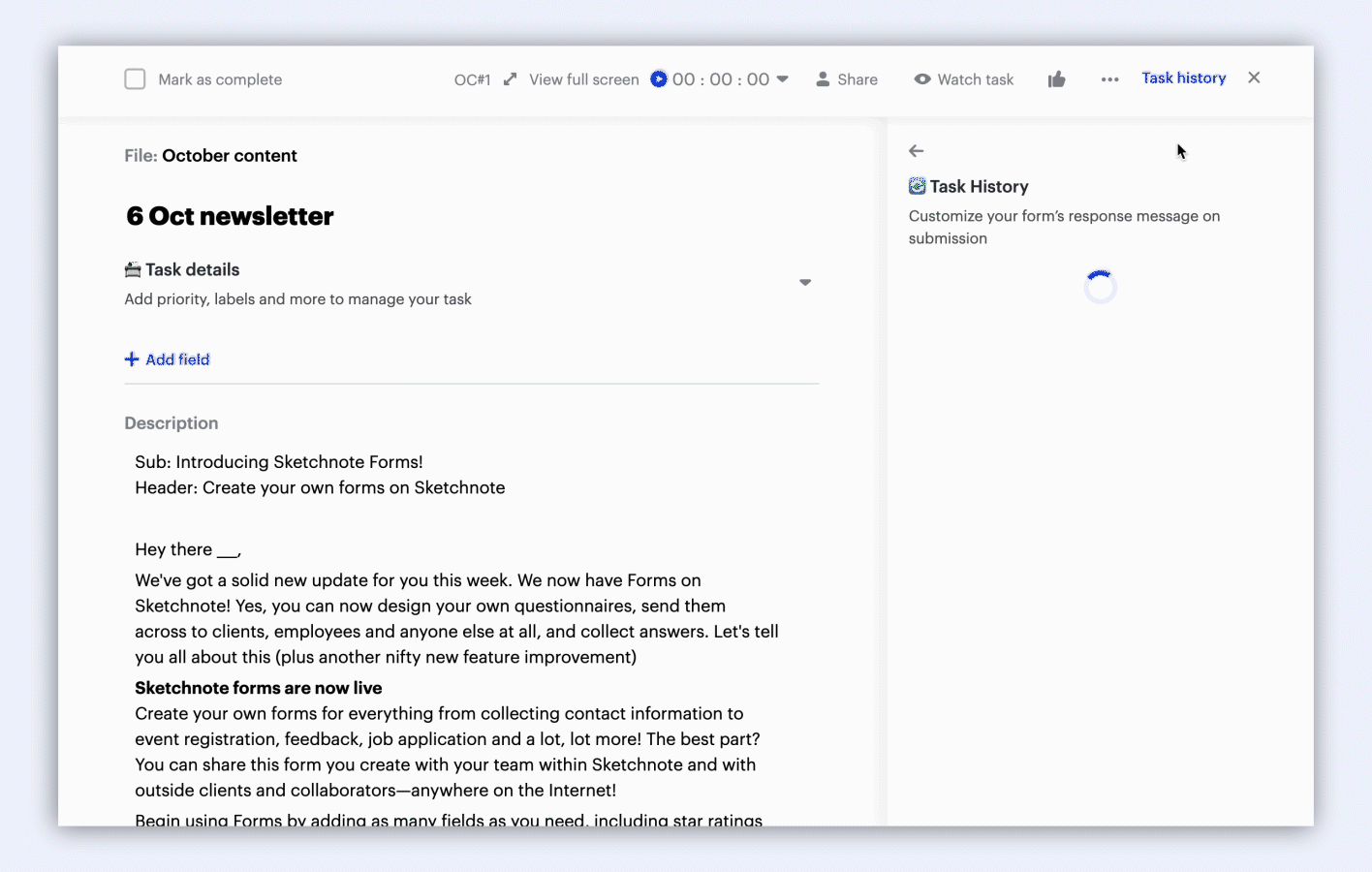The width and height of the screenshot is (1372, 872).
Task: Expand the Task details section arrow
Action: (x=805, y=282)
